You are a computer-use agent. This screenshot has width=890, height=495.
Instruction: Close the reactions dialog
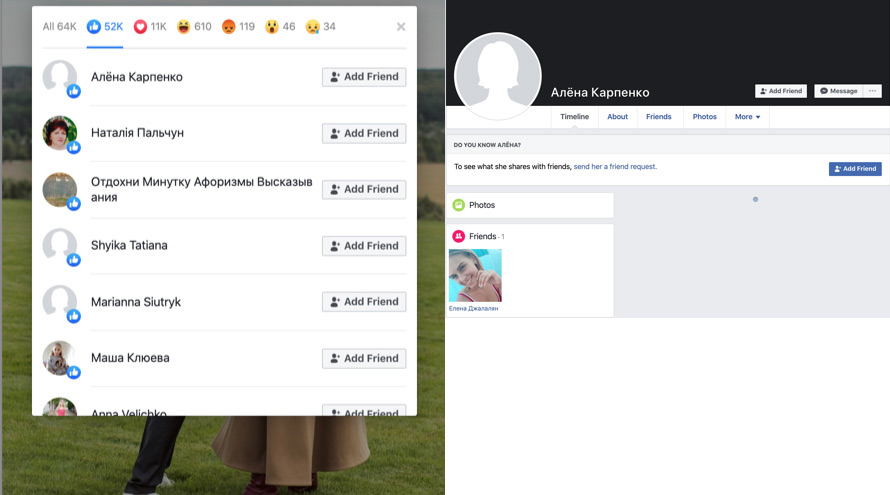[401, 27]
